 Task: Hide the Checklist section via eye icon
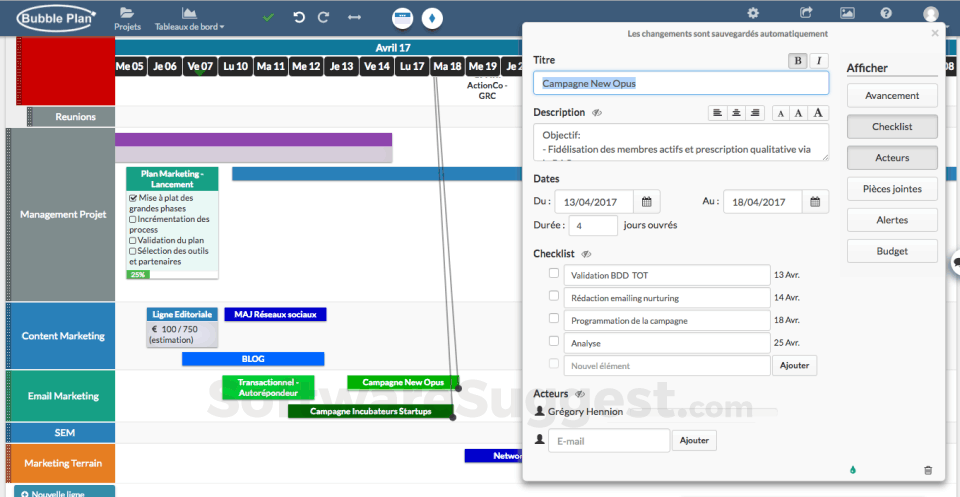click(x=587, y=255)
